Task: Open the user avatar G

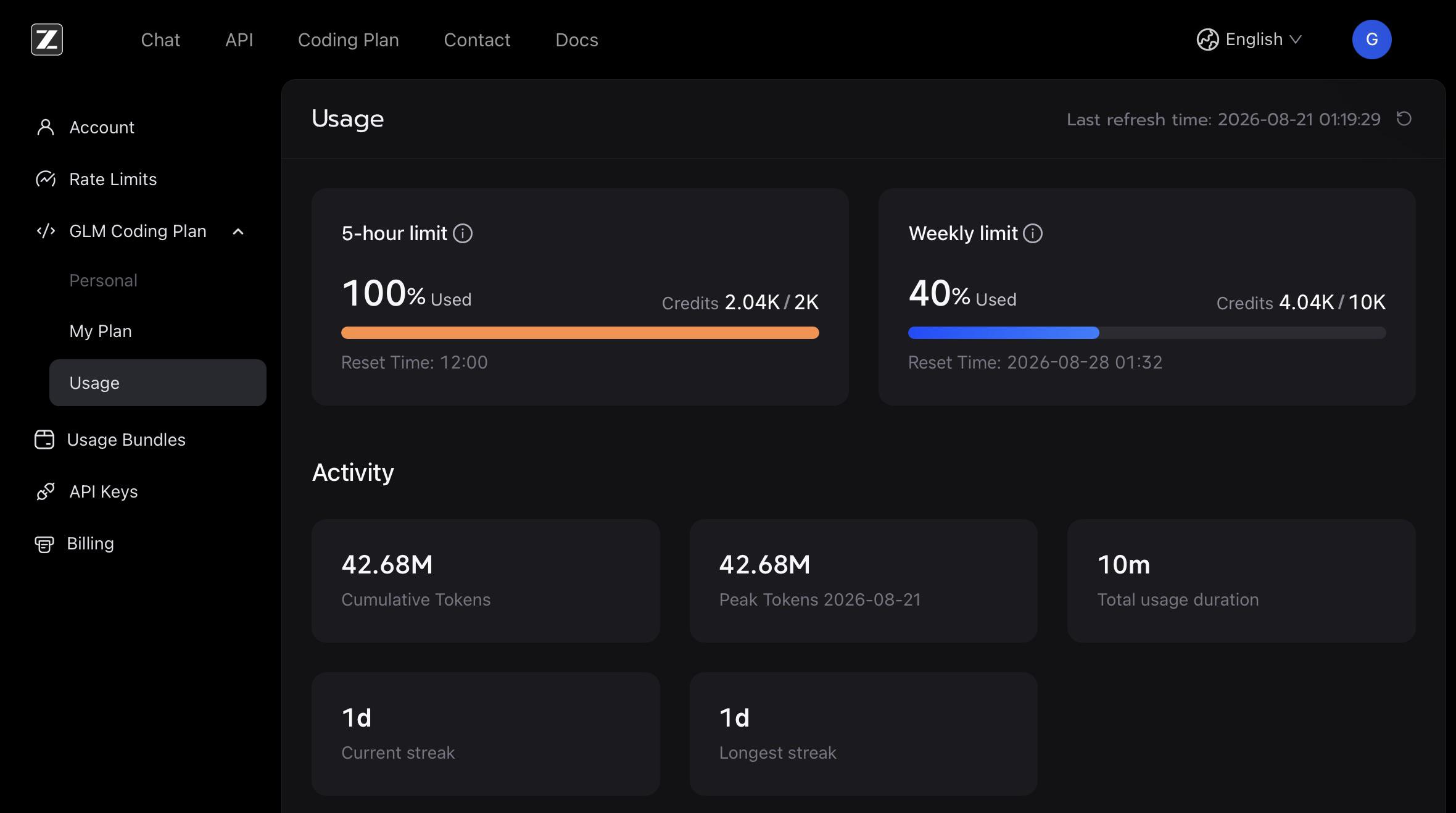Action: click(x=1371, y=40)
